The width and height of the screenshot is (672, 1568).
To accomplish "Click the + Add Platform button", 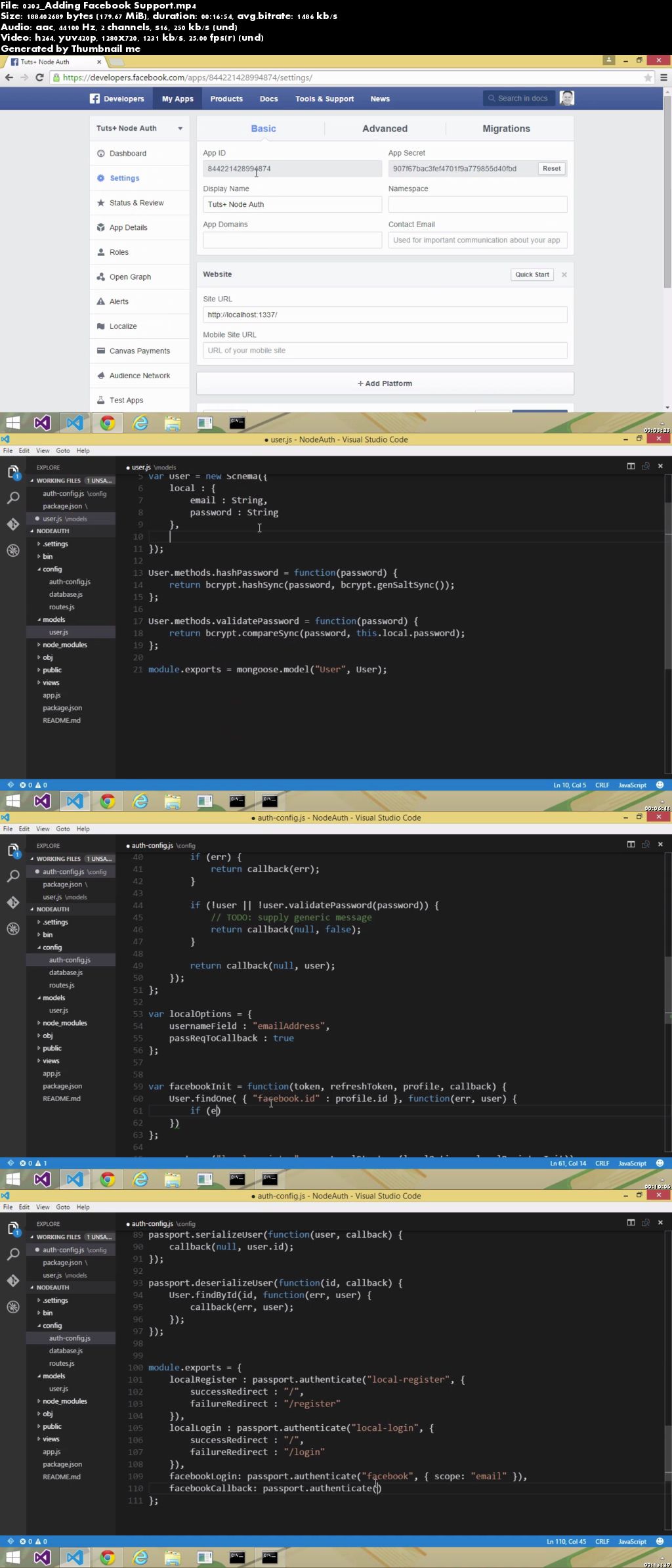I will [385, 383].
